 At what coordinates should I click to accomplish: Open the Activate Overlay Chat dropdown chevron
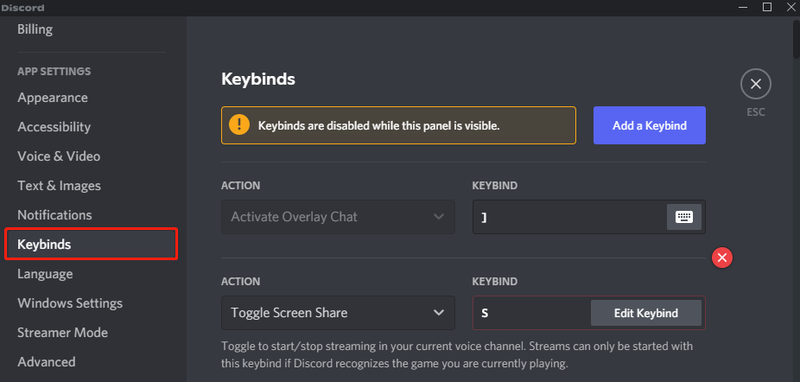(x=438, y=217)
